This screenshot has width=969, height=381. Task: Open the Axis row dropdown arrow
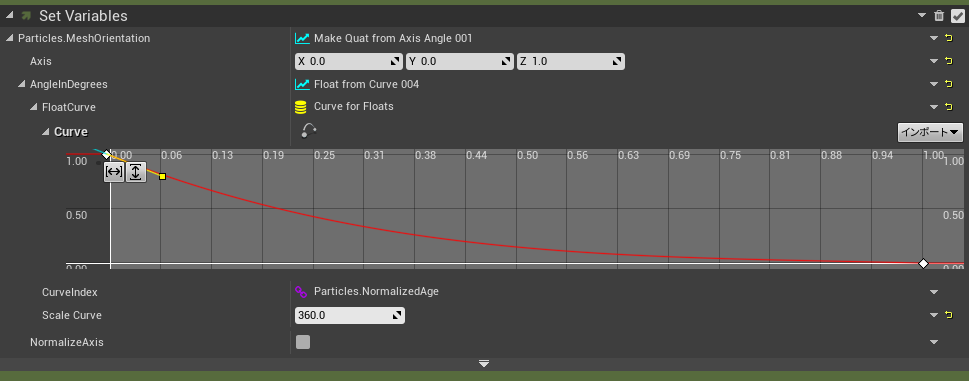coord(934,61)
